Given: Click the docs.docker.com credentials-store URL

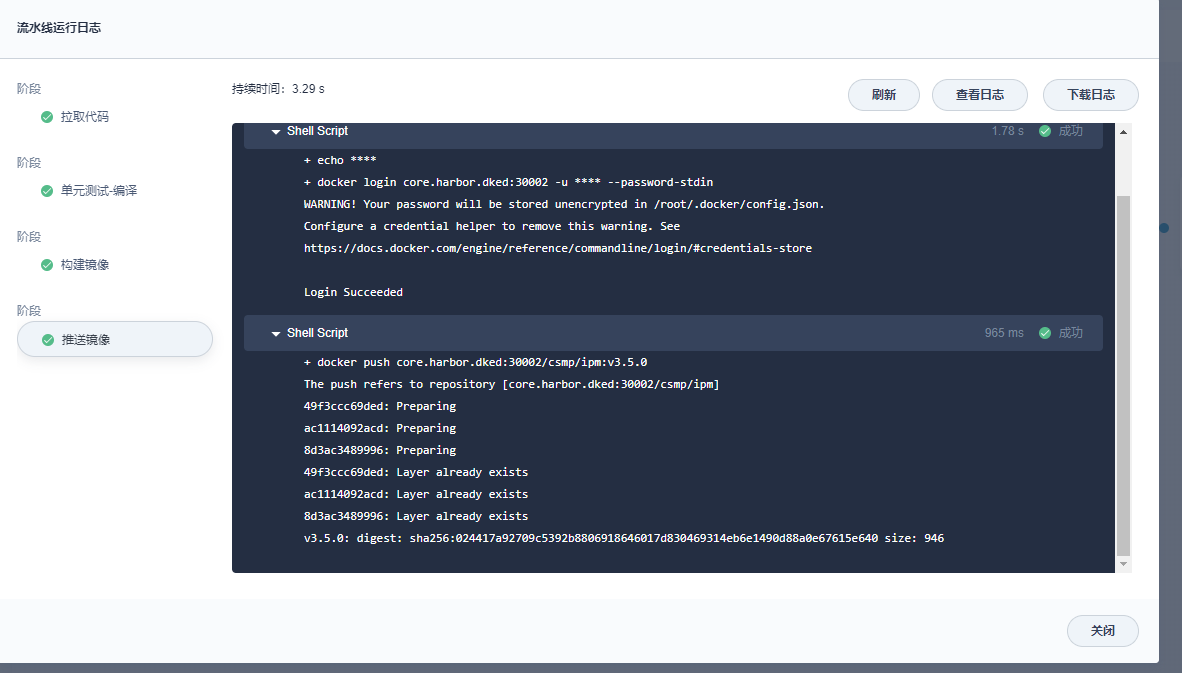Looking at the screenshot, I should 558,248.
